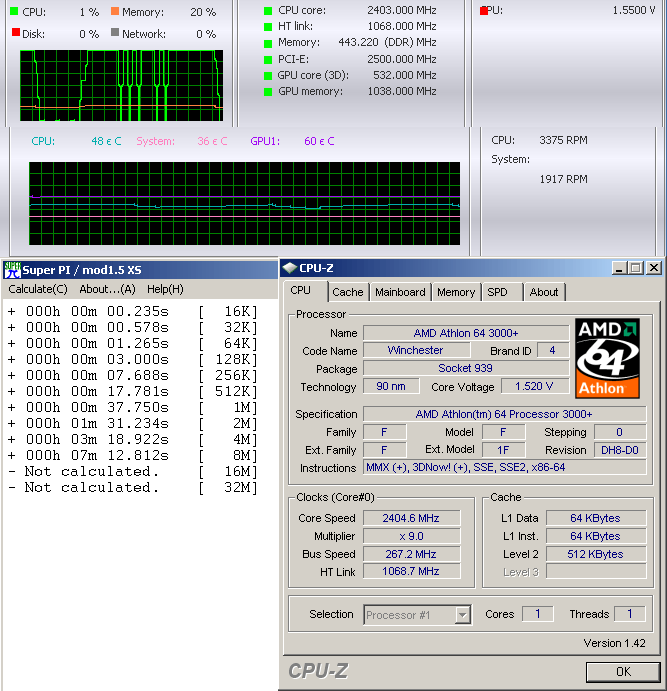Click the Processor #1 combo box field
This screenshot has height=691, width=667.
[417, 615]
